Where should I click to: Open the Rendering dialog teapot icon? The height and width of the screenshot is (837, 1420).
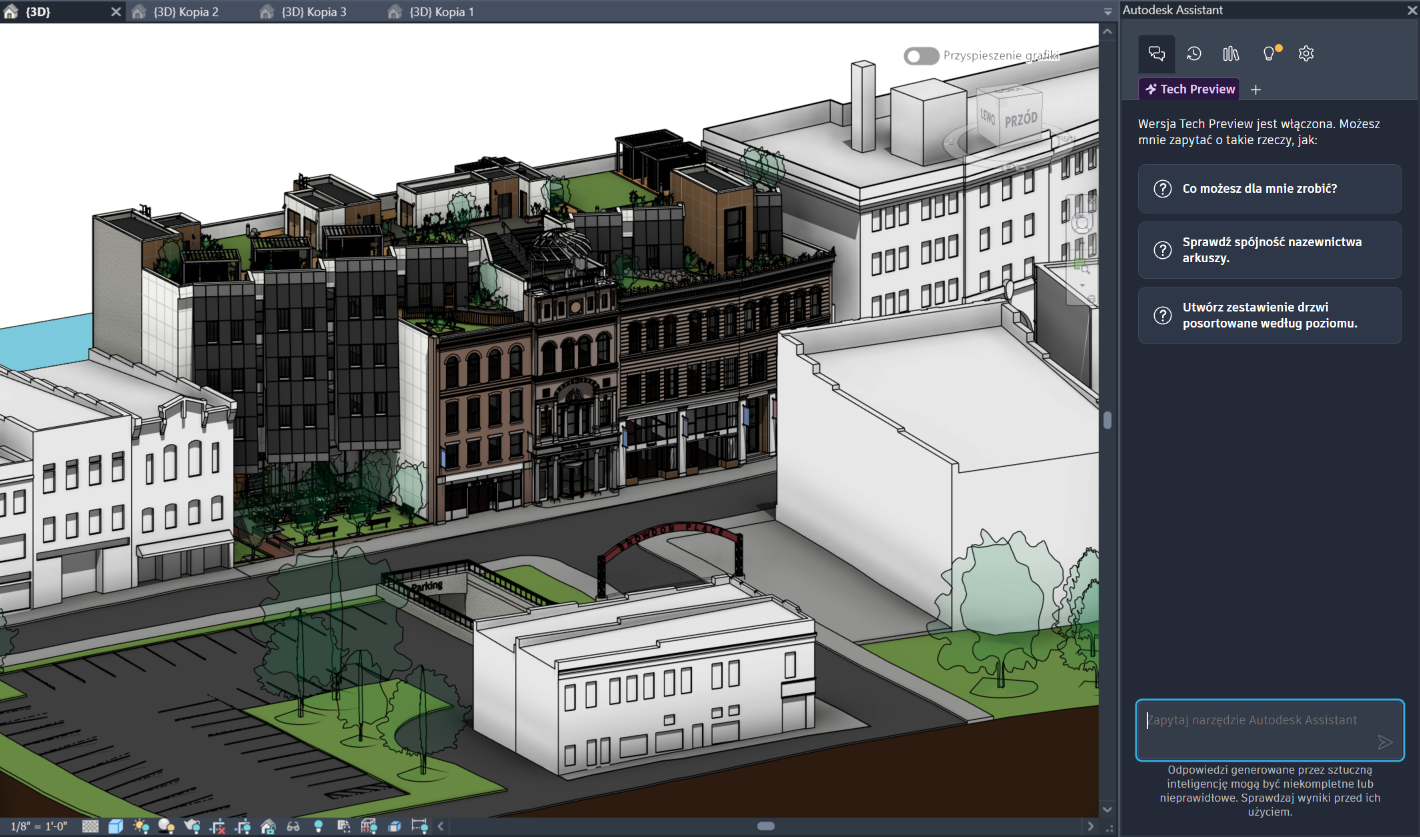click(192, 826)
